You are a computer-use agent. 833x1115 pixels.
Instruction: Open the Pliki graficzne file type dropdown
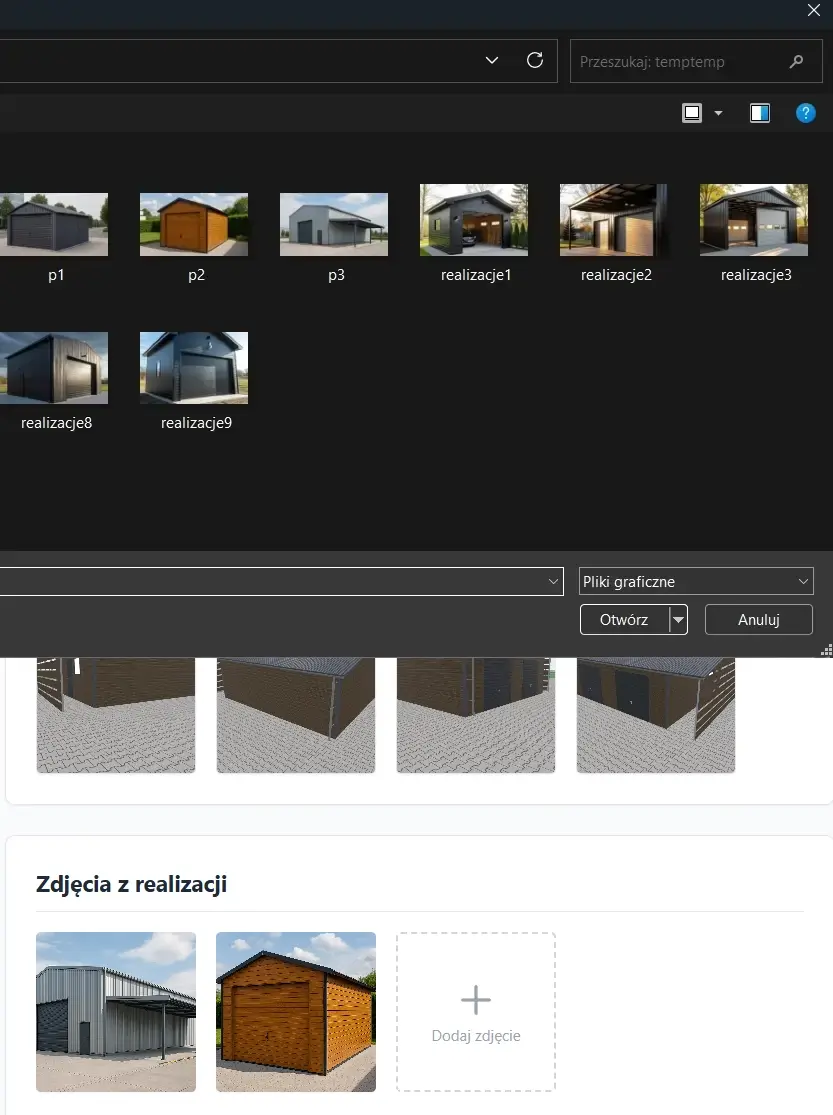696,582
